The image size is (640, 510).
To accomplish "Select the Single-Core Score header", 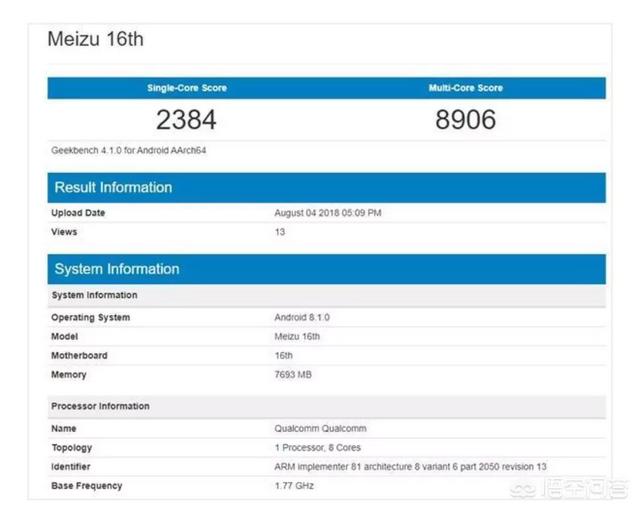I will pos(187,88).
